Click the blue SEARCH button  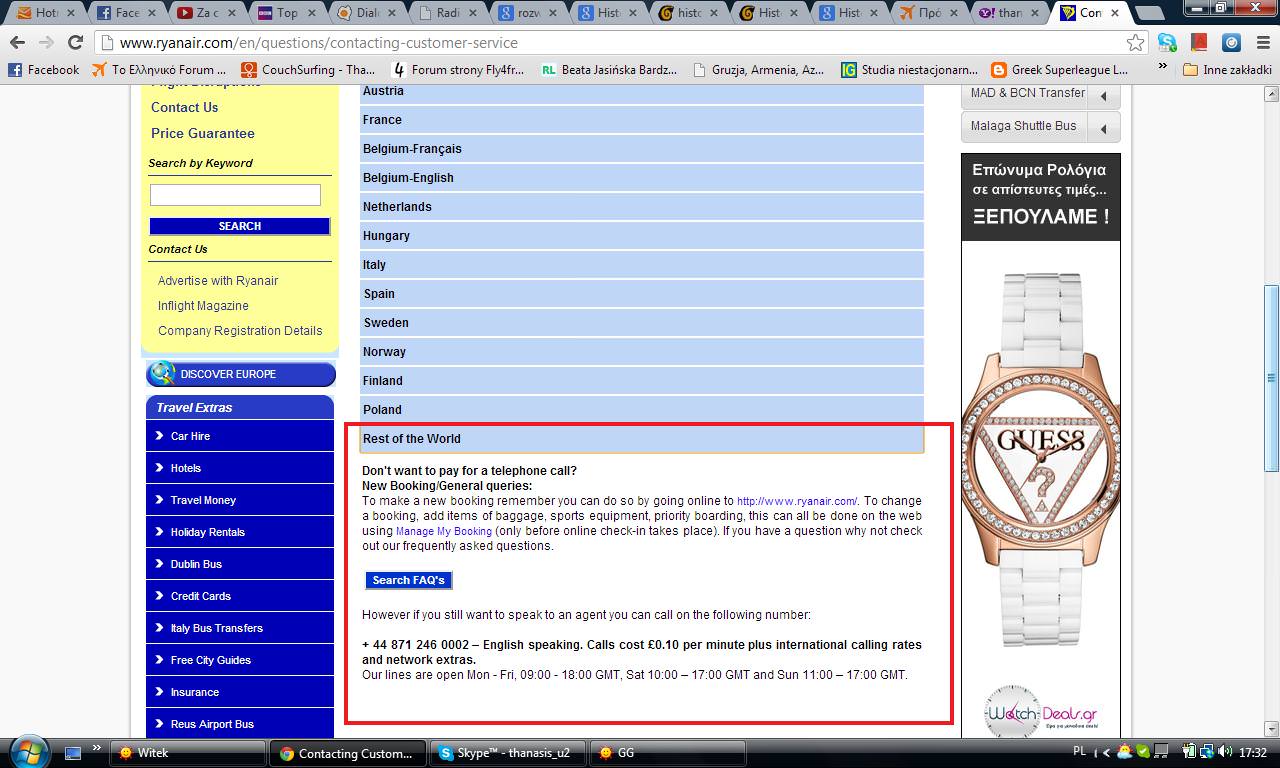click(x=240, y=226)
